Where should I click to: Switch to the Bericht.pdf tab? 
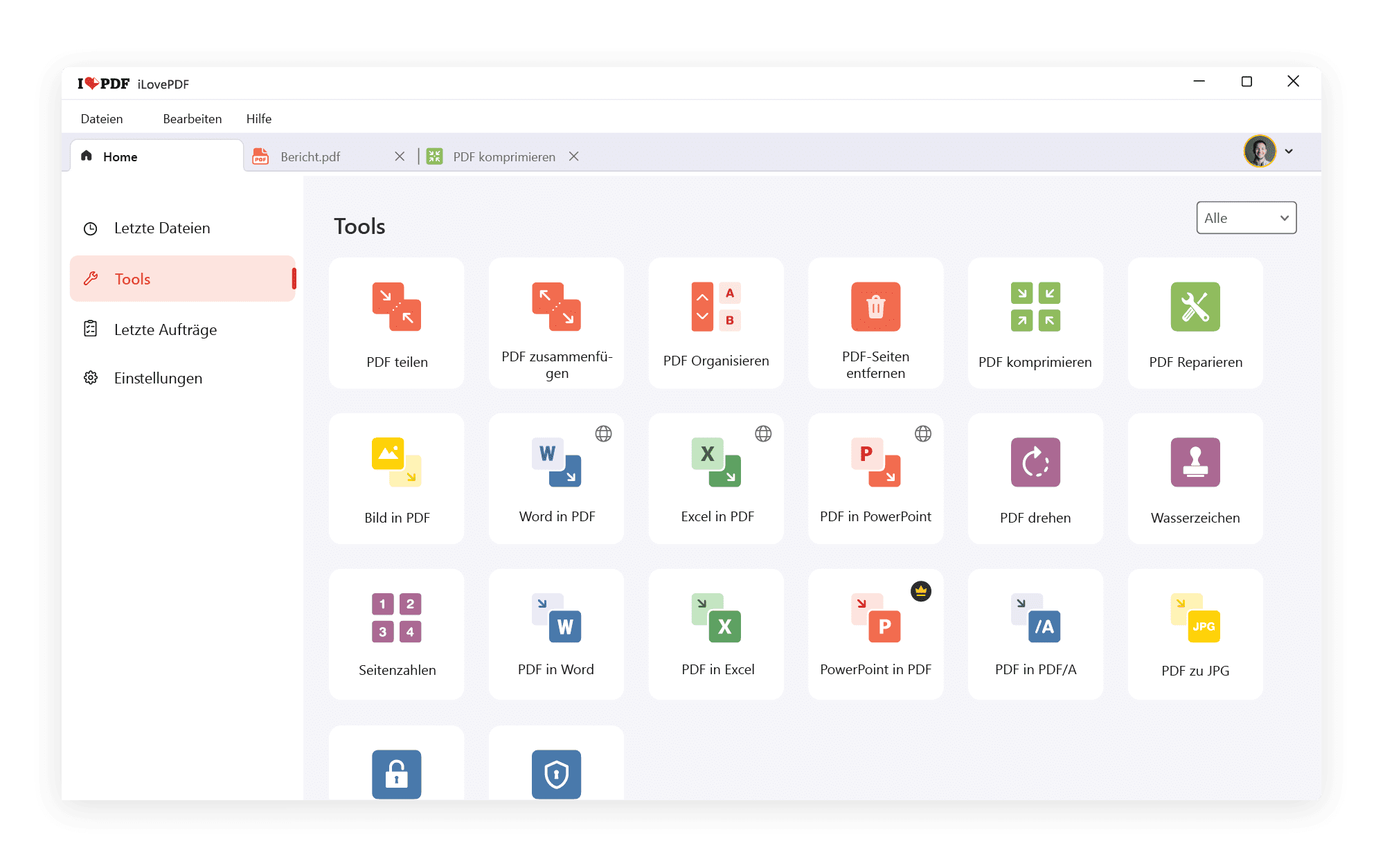click(x=310, y=157)
